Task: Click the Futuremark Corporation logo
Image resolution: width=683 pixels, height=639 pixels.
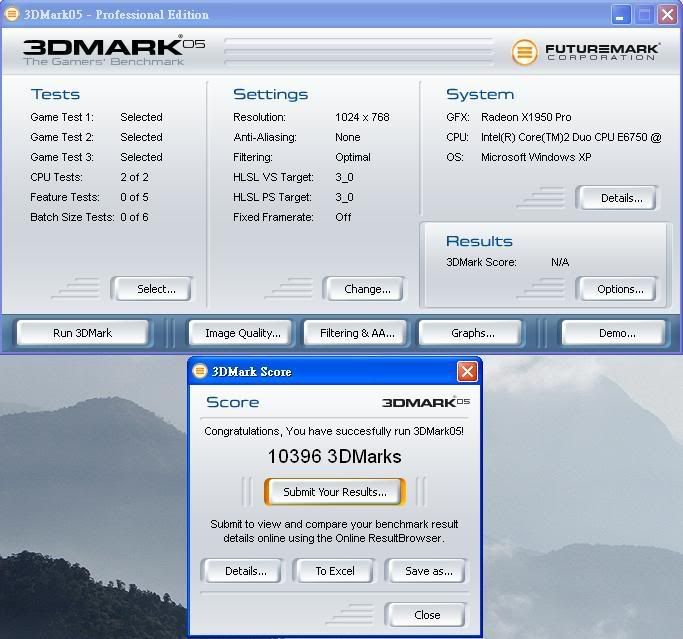Action: coord(586,52)
